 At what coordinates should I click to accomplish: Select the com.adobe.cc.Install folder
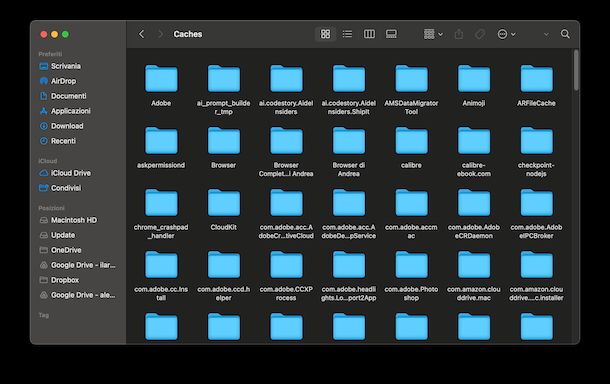point(161,265)
